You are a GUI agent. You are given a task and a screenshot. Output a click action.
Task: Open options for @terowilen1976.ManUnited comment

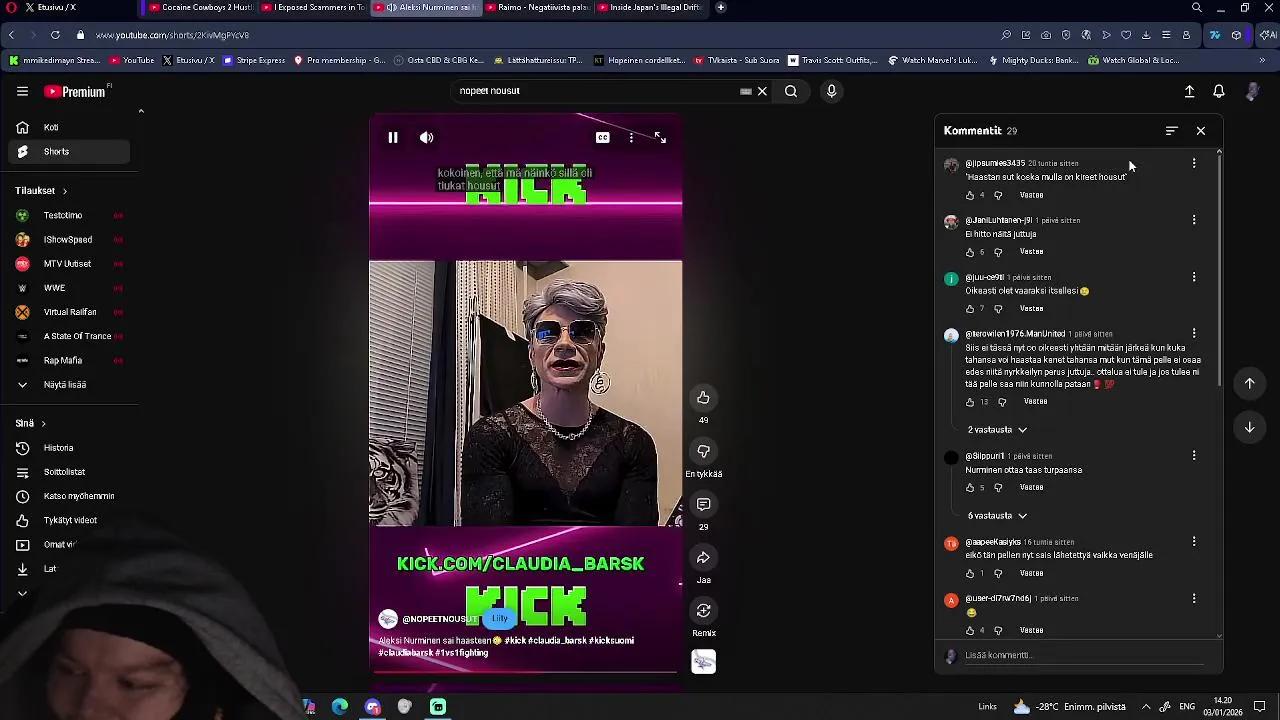pyautogui.click(x=1193, y=334)
